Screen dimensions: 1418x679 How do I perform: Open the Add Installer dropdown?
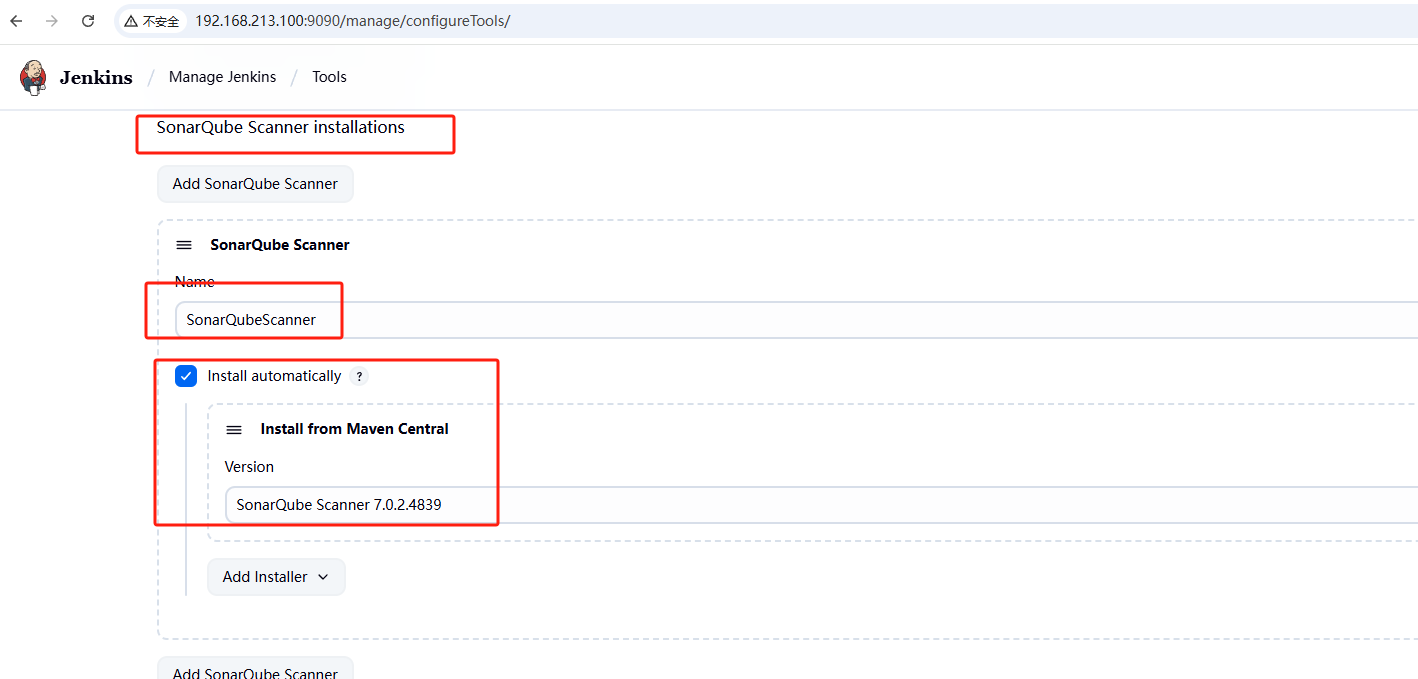point(276,577)
